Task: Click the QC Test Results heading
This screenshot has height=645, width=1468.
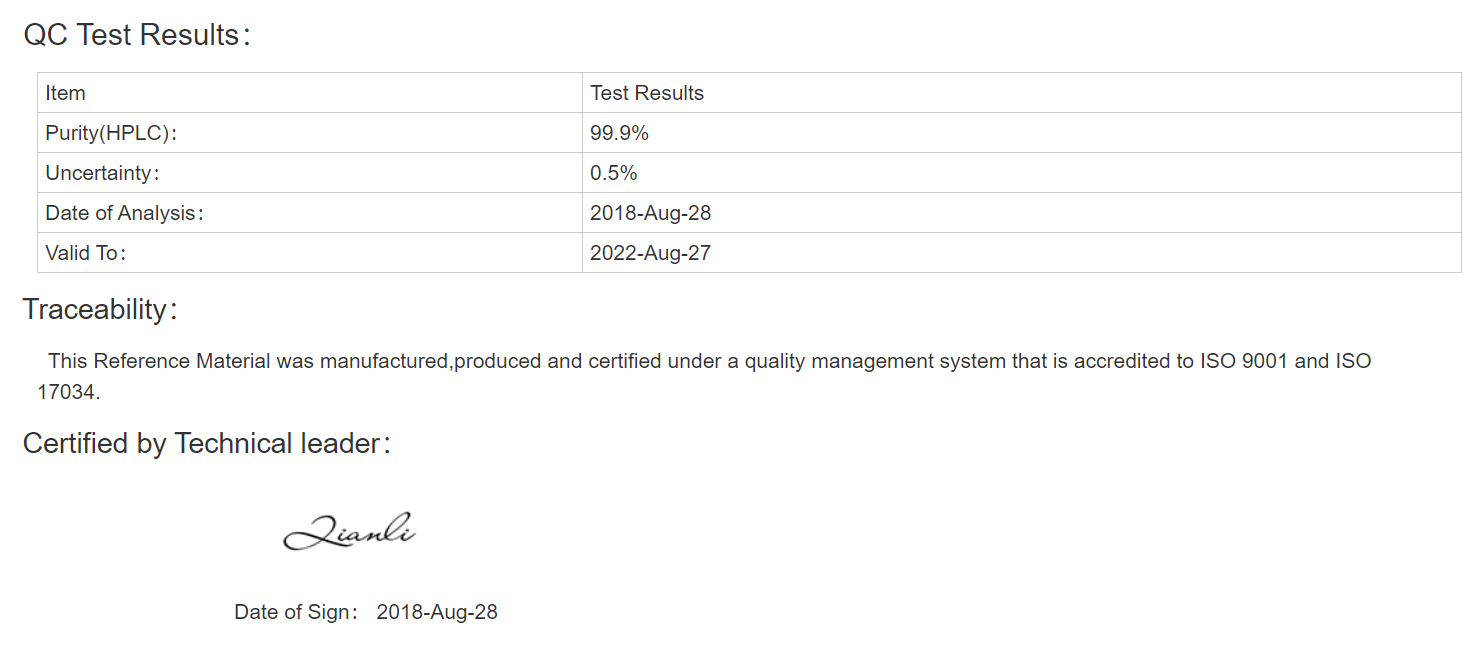Action: [138, 35]
